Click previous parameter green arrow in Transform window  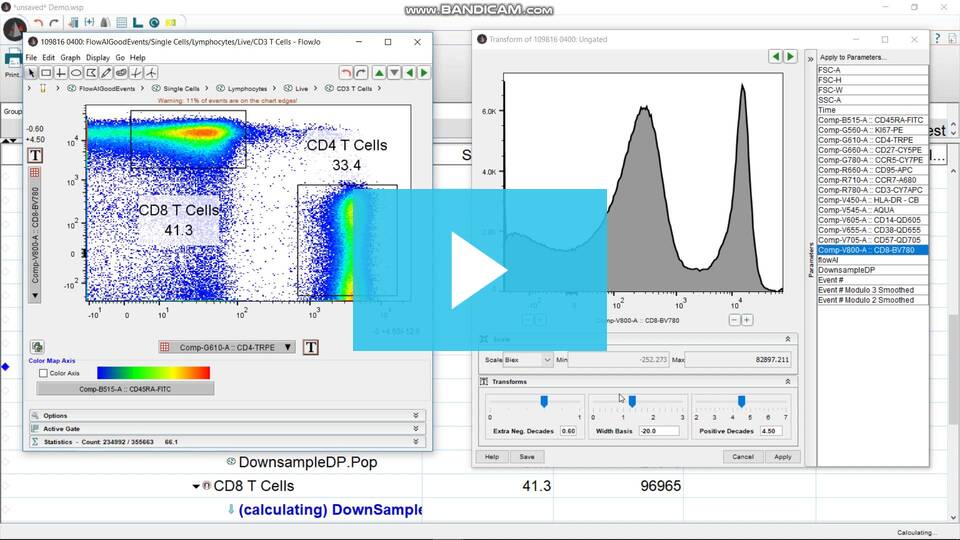[x=776, y=56]
